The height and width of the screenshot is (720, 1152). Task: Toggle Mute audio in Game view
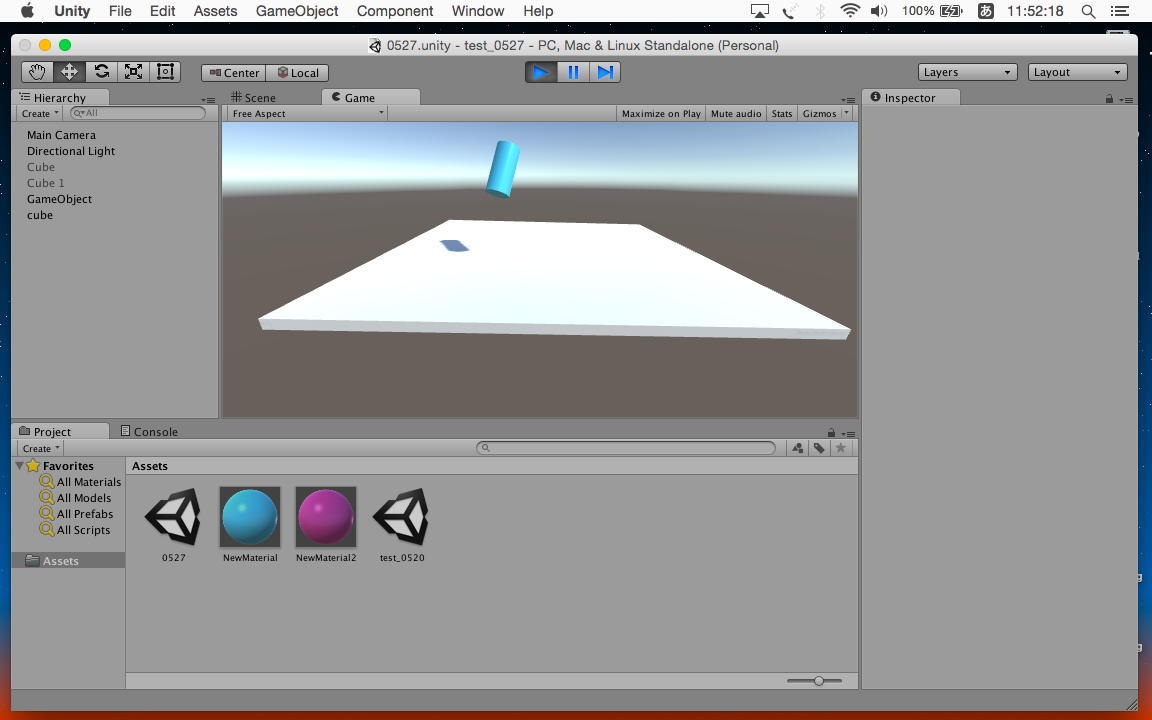pyautogui.click(x=735, y=114)
